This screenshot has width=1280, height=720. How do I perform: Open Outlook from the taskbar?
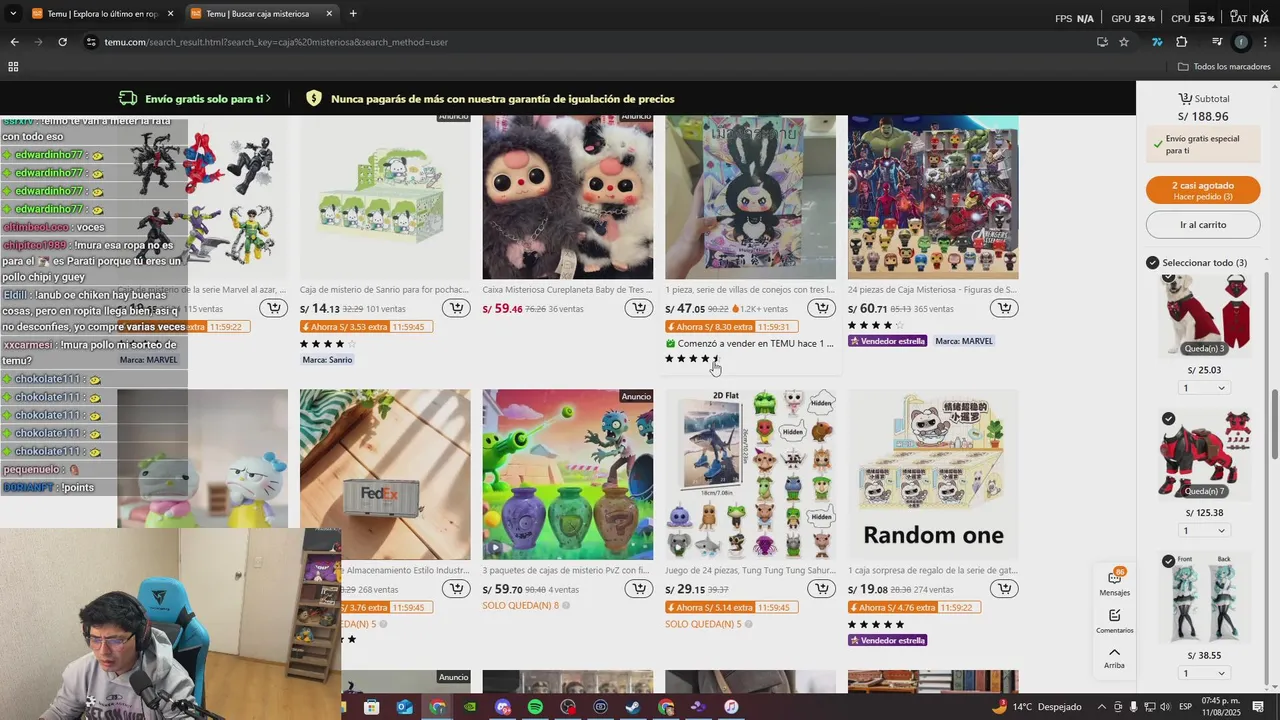[404, 707]
